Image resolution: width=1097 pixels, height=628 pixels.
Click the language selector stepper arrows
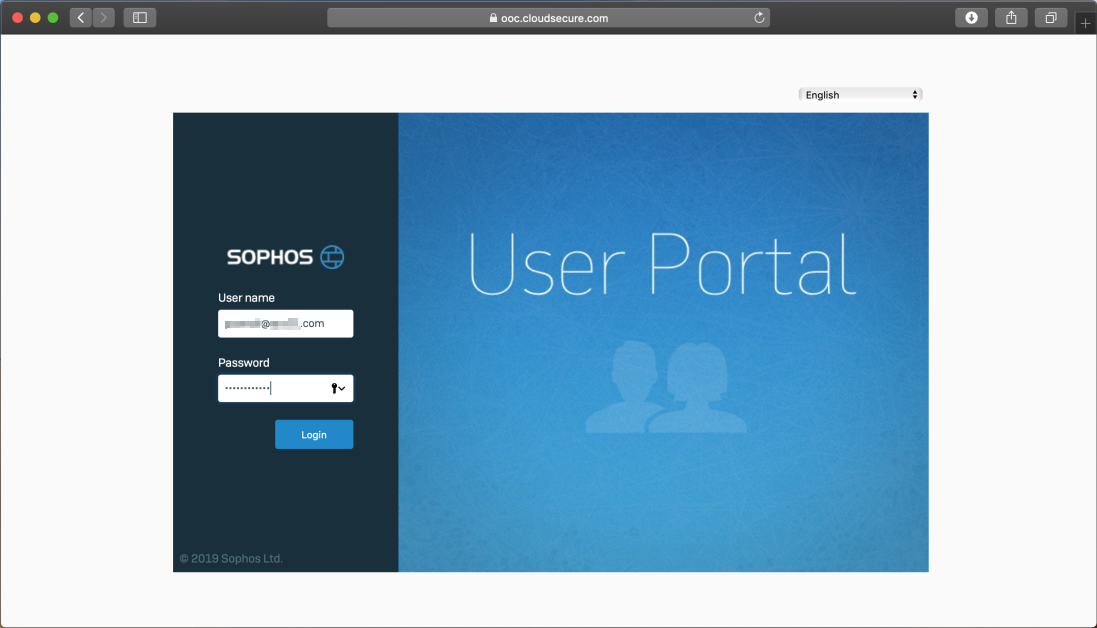tap(915, 94)
